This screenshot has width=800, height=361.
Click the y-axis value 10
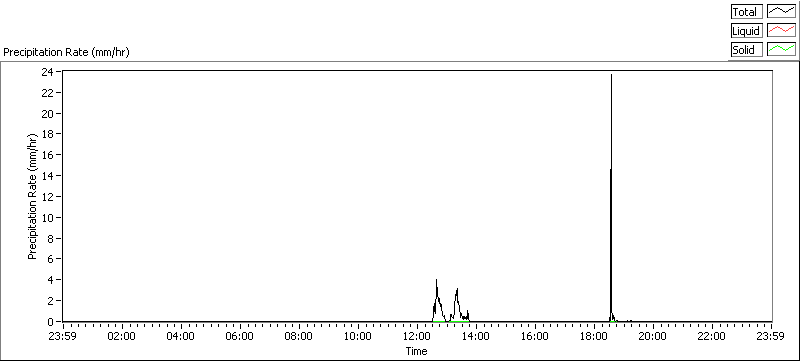pyautogui.click(x=48, y=218)
